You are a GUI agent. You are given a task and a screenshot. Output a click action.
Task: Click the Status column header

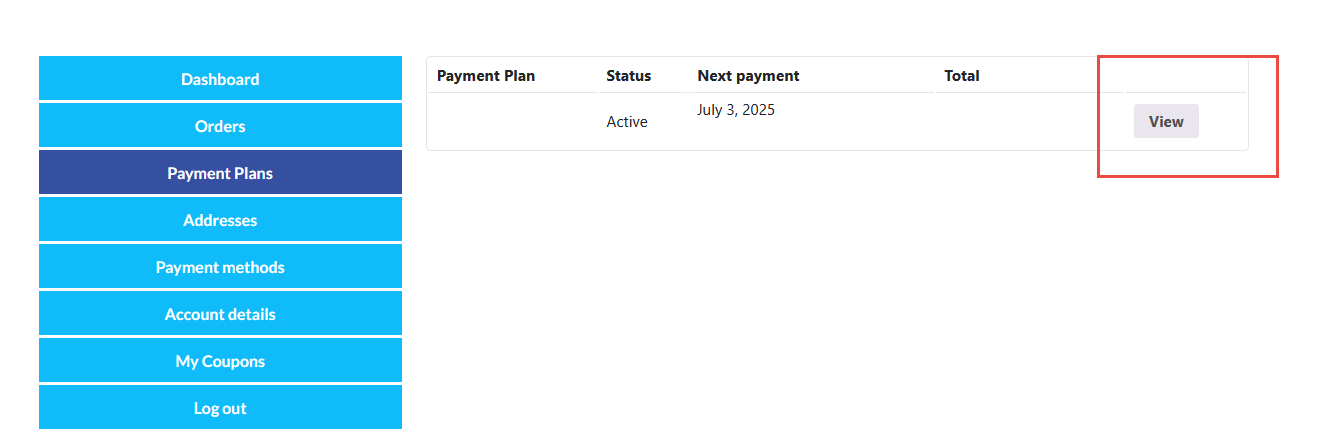628,76
